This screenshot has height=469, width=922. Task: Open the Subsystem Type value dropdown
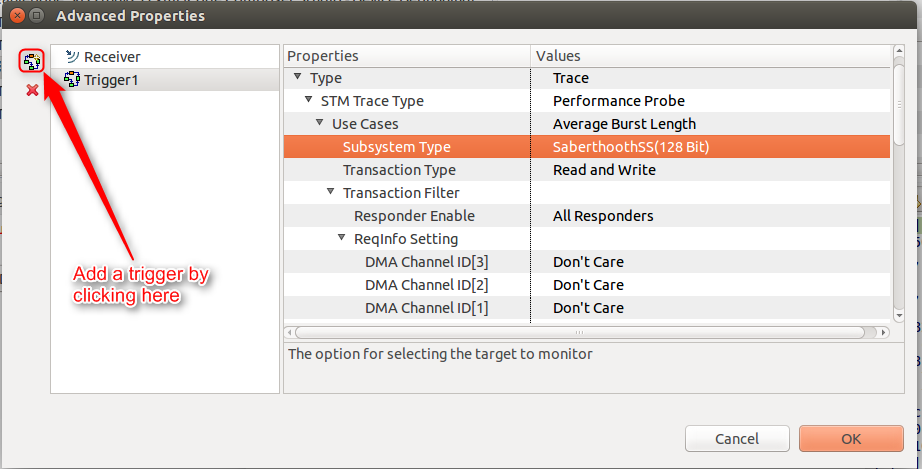[710, 147]
